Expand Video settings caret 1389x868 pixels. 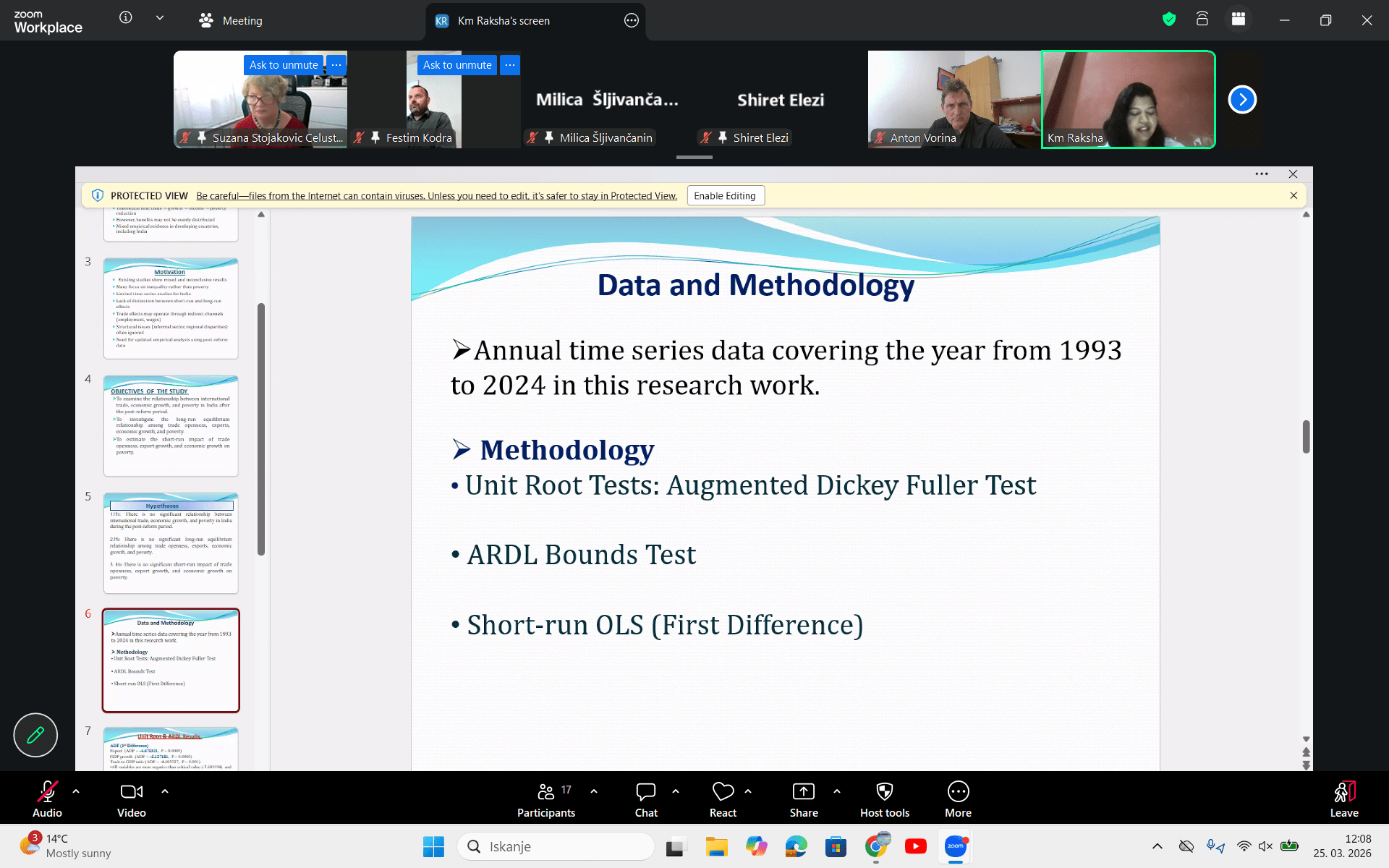click(x=165, y=791)
